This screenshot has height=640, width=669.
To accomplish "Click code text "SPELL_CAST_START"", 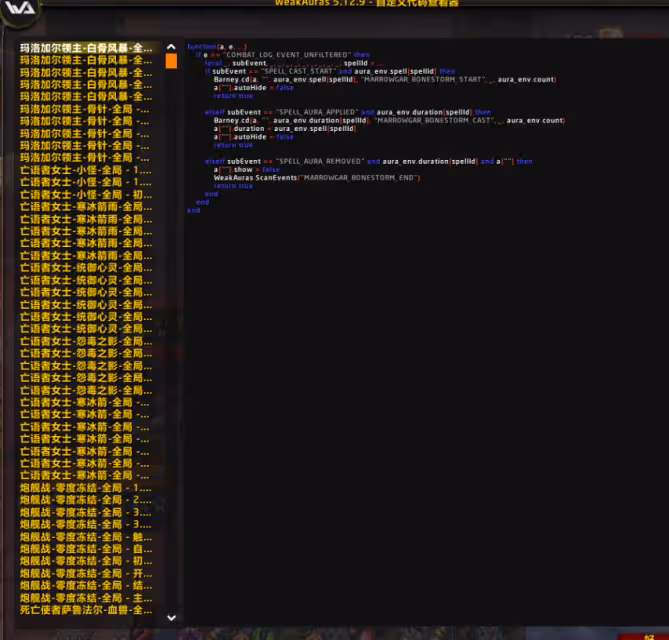I will (298, 71).
